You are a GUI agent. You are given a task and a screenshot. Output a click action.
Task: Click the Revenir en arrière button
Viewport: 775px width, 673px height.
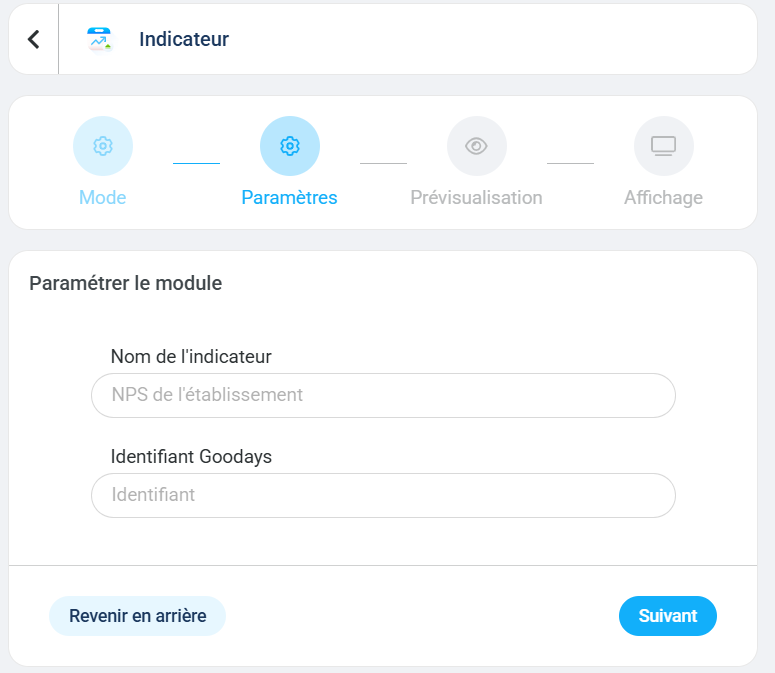click(137, 616)
